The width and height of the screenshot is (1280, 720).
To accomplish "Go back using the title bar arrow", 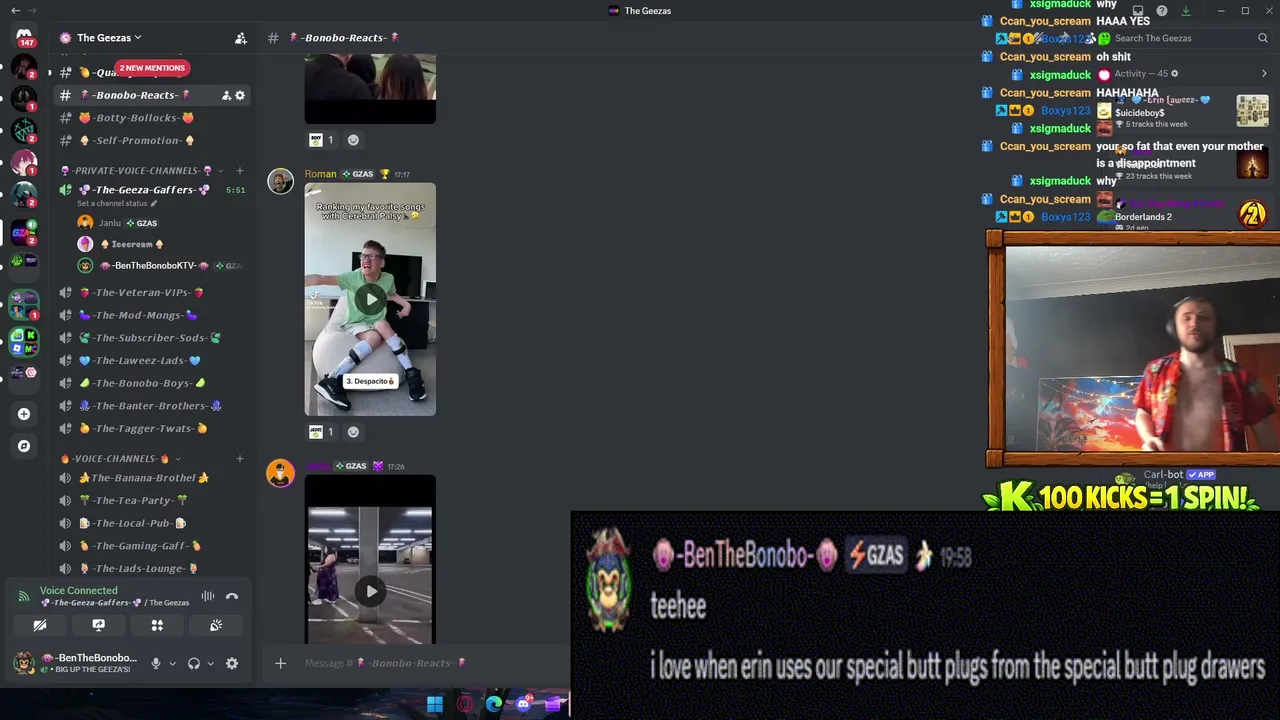I will click(15, 11).
